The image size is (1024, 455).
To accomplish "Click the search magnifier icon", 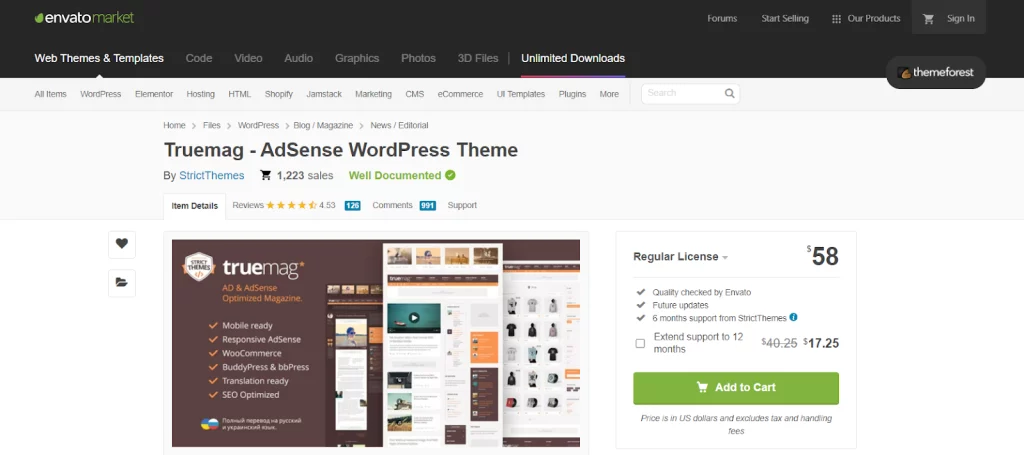I will coord(729,93).
